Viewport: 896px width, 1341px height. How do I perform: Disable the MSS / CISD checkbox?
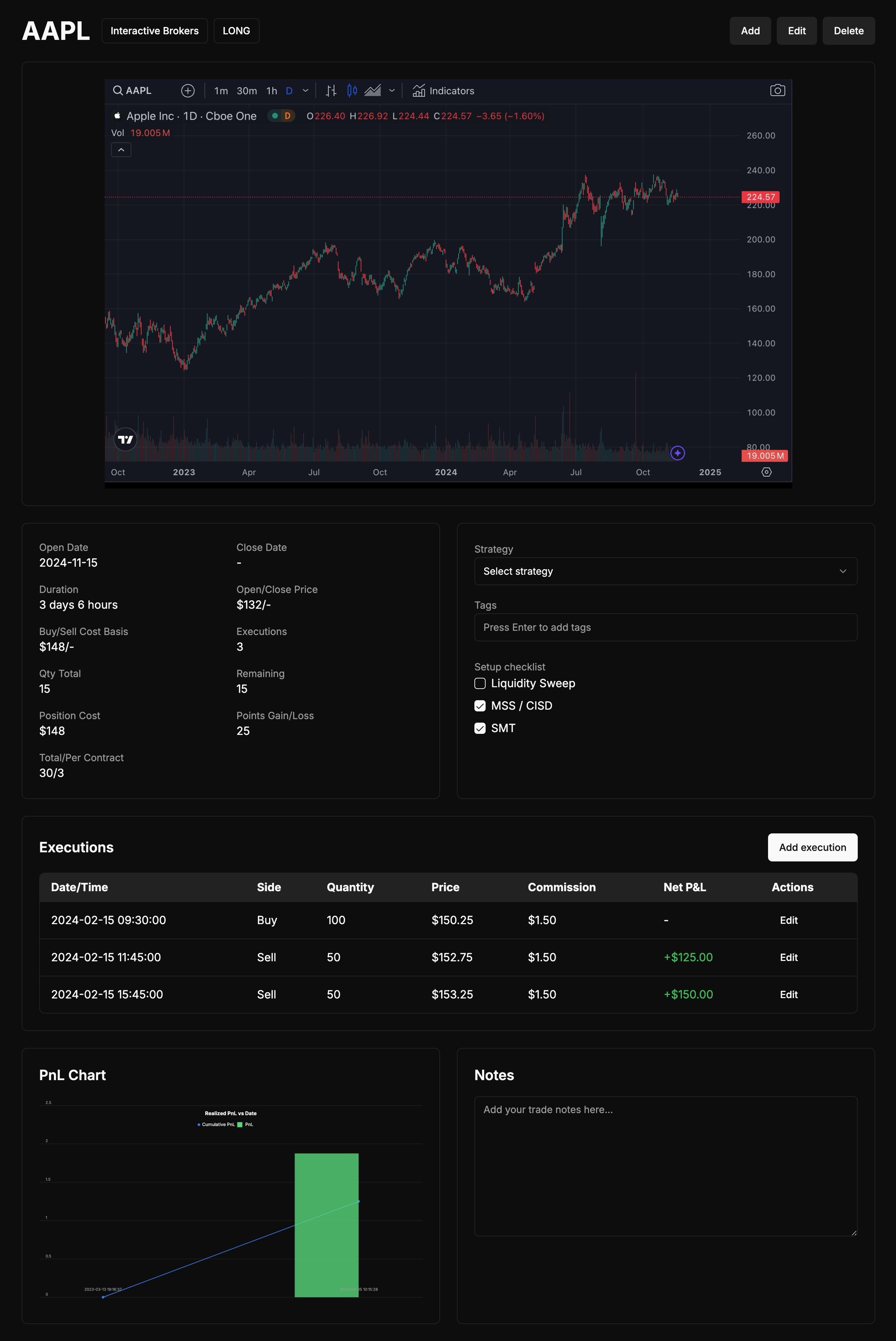coord(480,705)
